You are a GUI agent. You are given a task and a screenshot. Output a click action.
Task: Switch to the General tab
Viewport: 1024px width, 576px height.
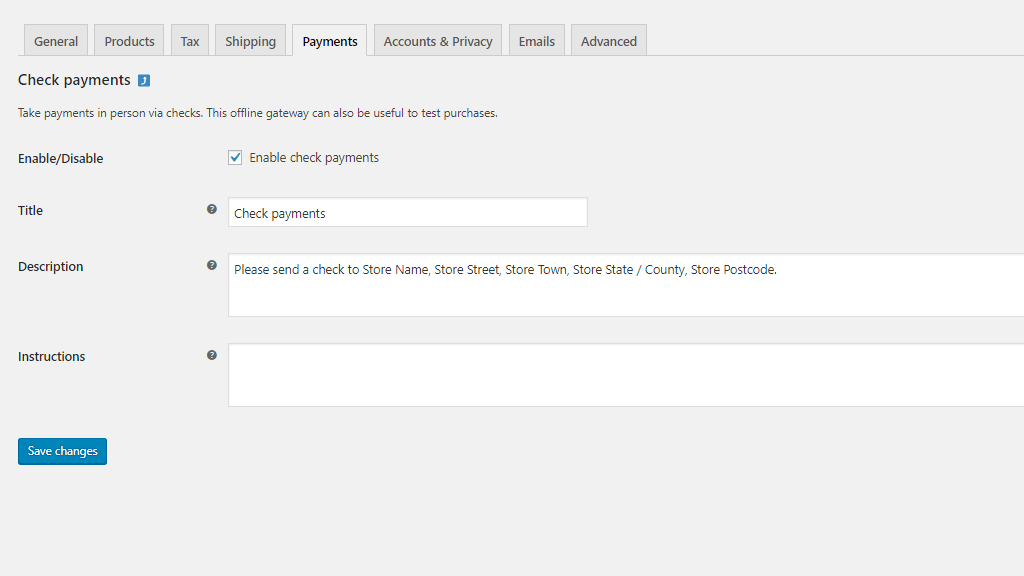[56, 41]
